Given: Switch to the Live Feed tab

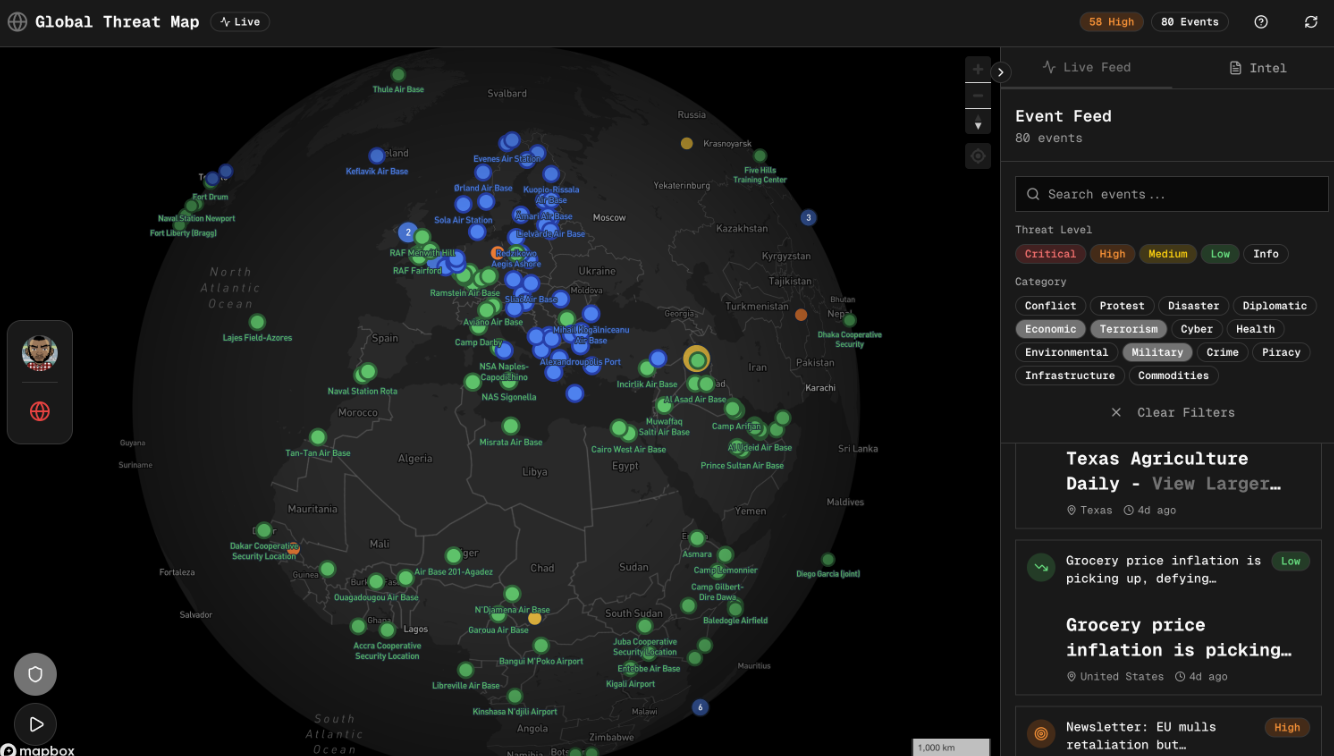Looking at the screenshot, I should pos(1086,67).
